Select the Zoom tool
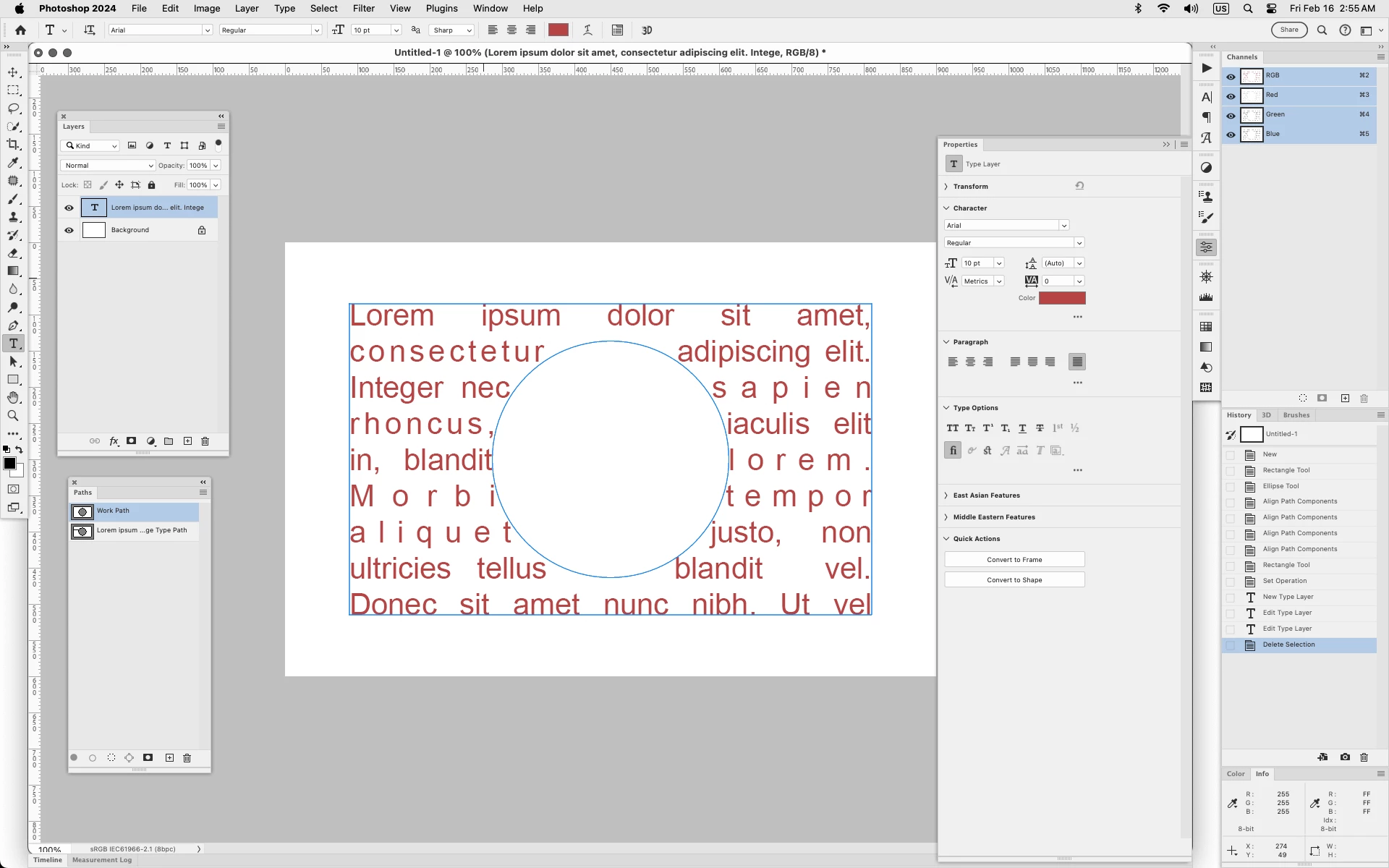 coord(13,416)
